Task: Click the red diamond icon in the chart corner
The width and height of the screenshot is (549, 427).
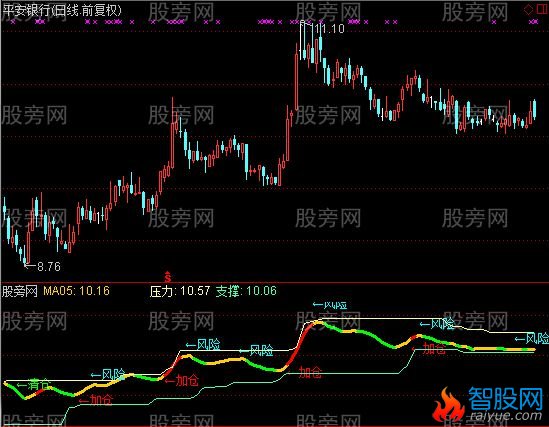Action: coord(528,9)
